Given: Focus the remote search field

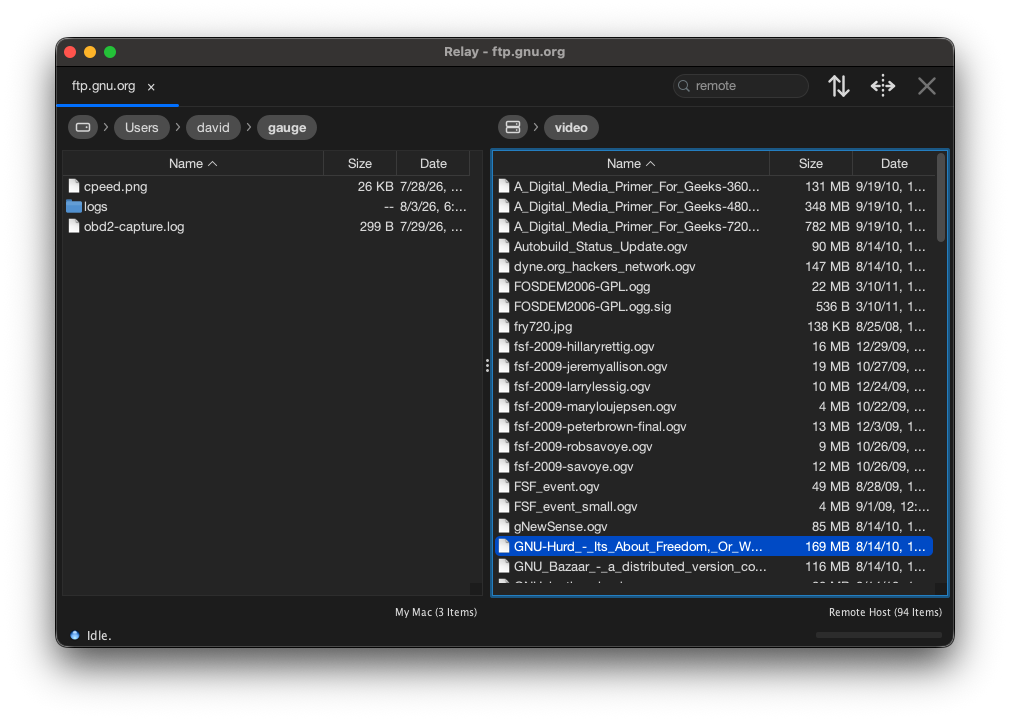Looking at the screenshot, I should tap(741, 86).
